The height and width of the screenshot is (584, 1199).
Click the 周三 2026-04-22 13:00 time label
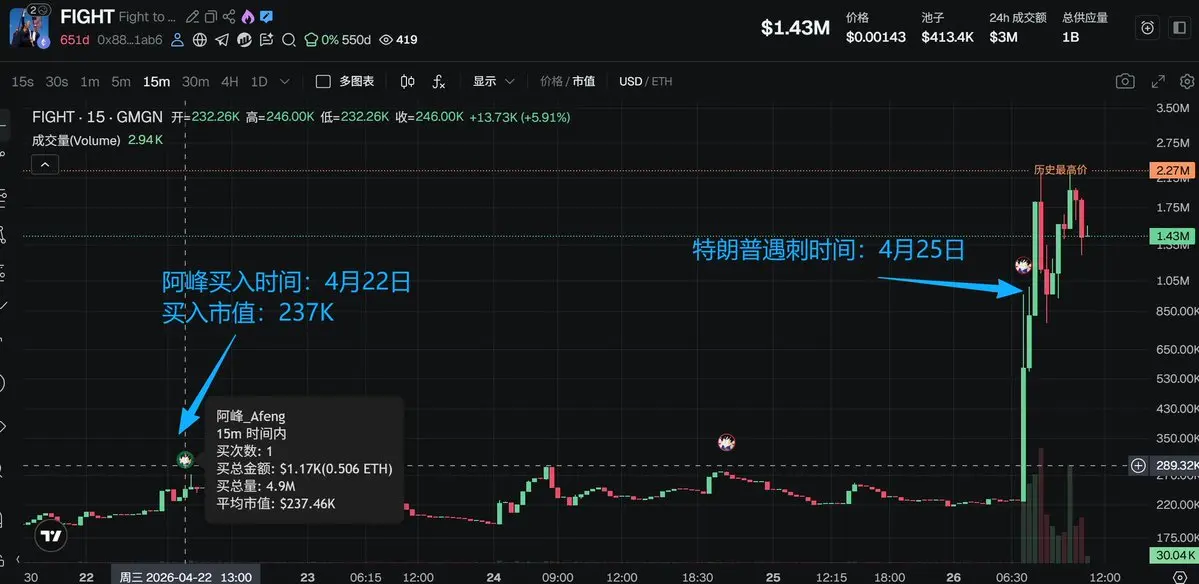[186, 577]
